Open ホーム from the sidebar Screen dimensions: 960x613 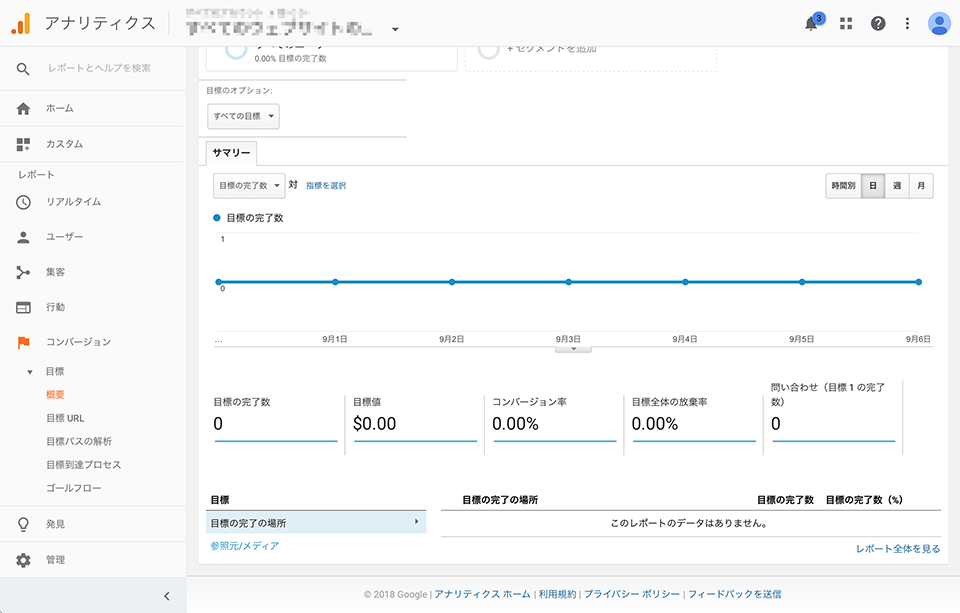[59, 108]
